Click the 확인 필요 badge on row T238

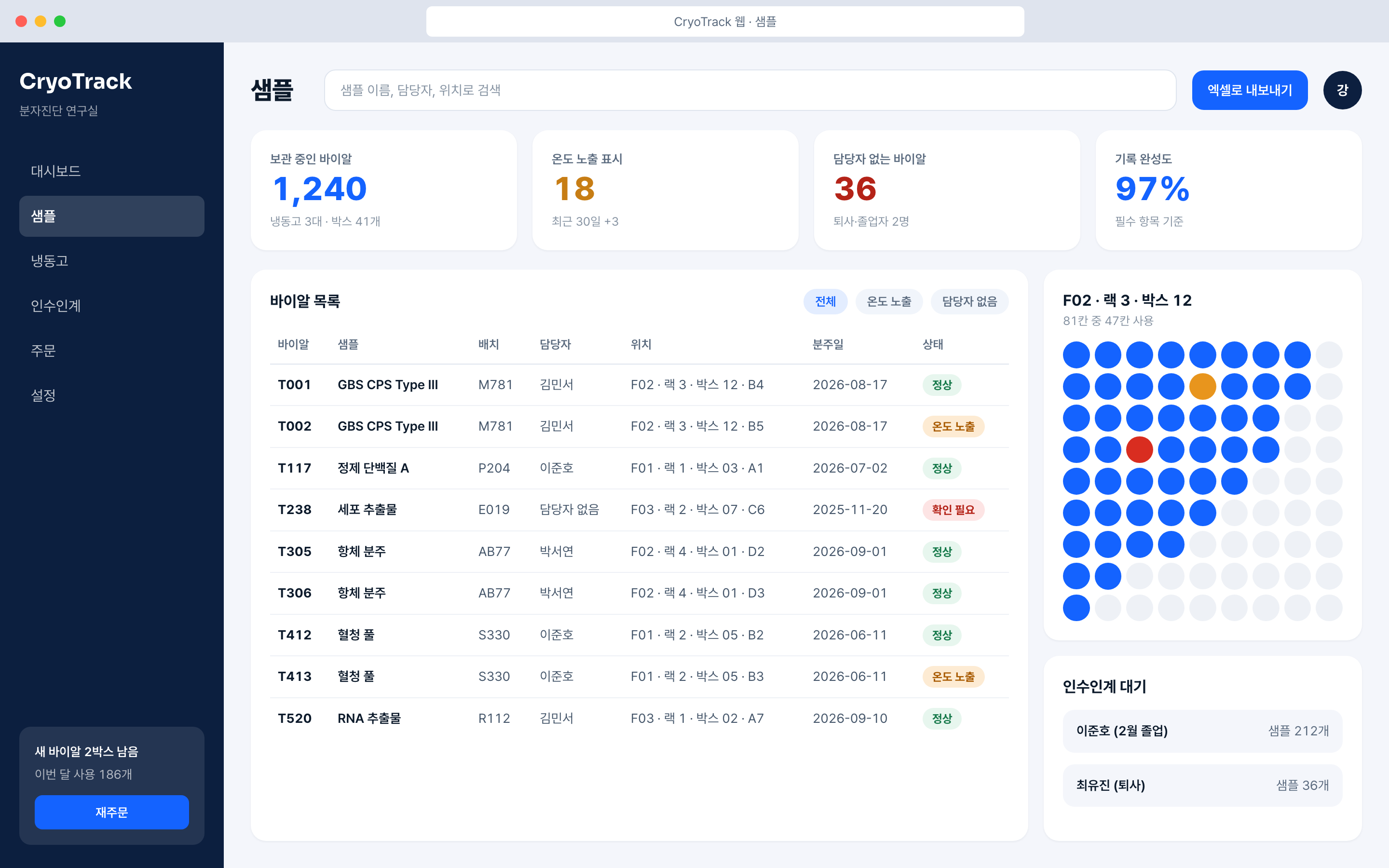coord(953,510)
